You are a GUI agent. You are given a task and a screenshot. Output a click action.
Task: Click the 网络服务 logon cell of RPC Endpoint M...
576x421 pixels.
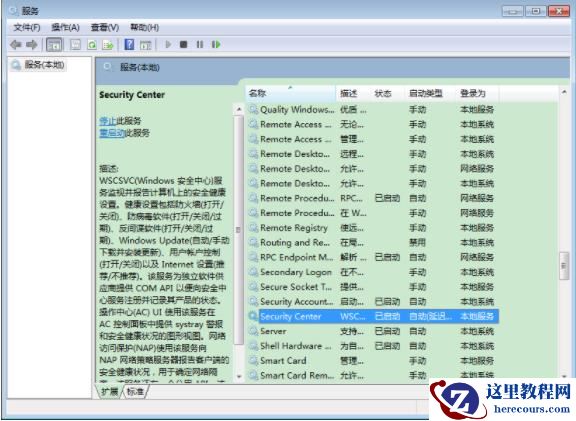[477, 257]
